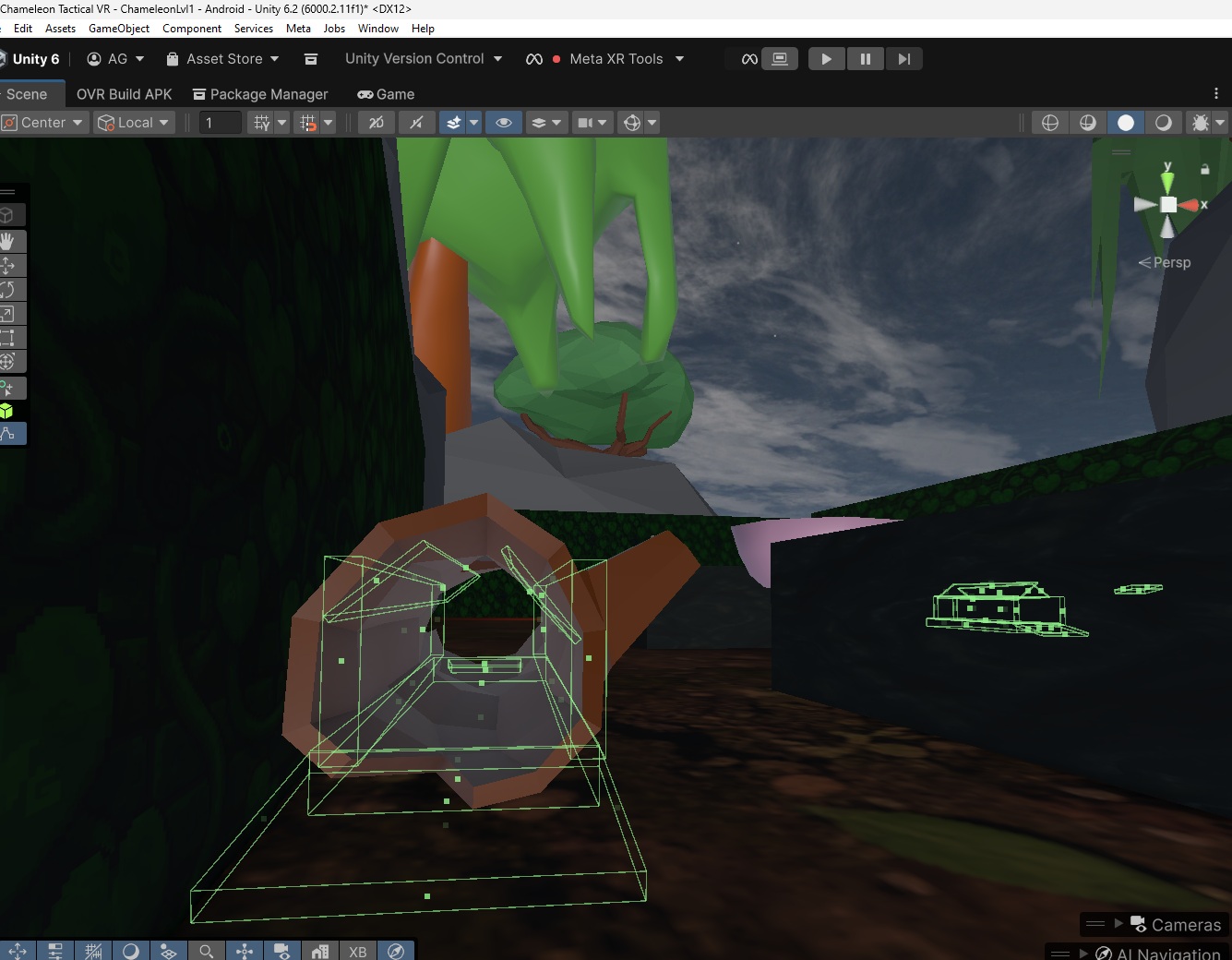This screenshot has width=1232, height=960.
Task: Click the OVR Build APK button
Action: point(123,94)
